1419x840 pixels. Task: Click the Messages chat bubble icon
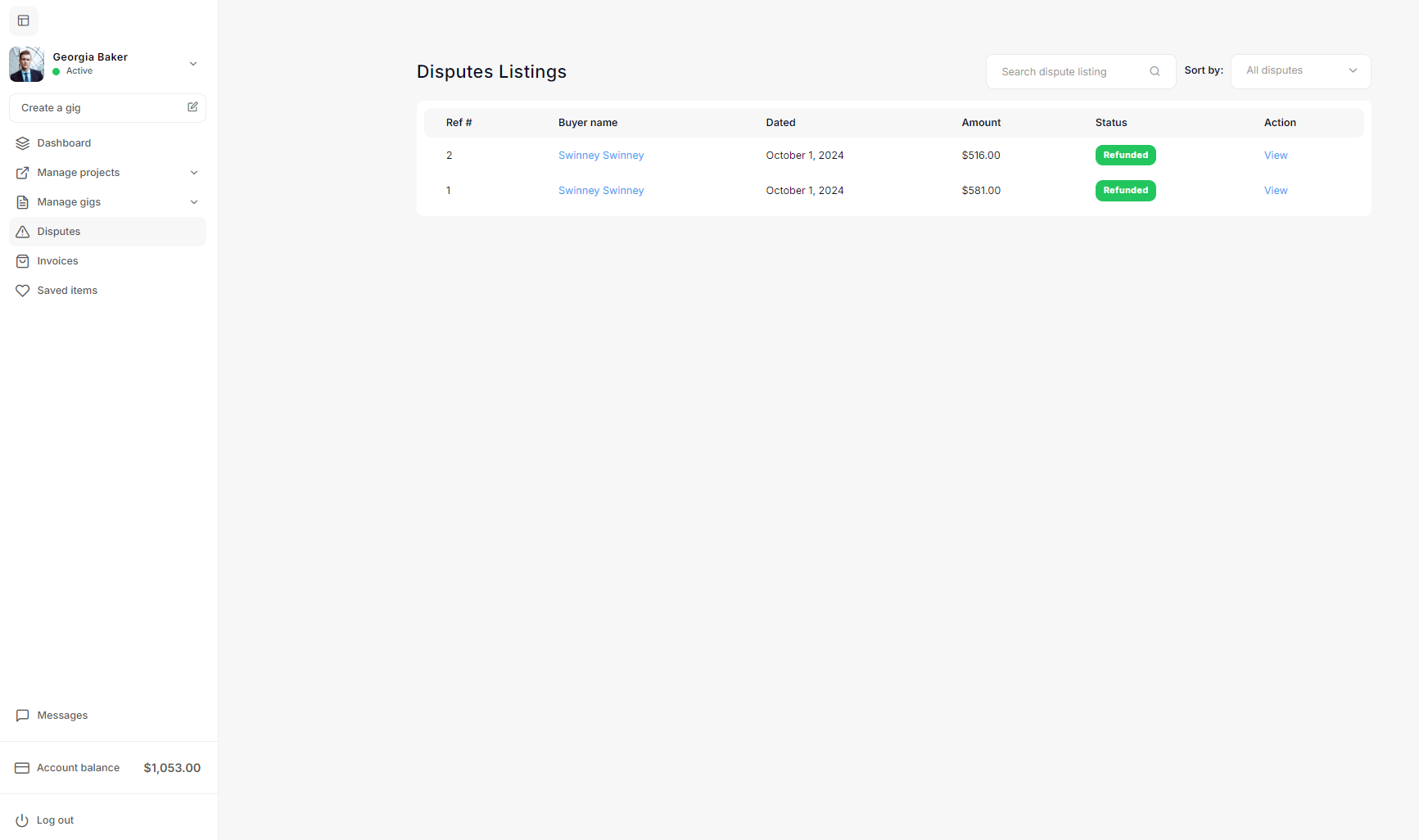22,716
